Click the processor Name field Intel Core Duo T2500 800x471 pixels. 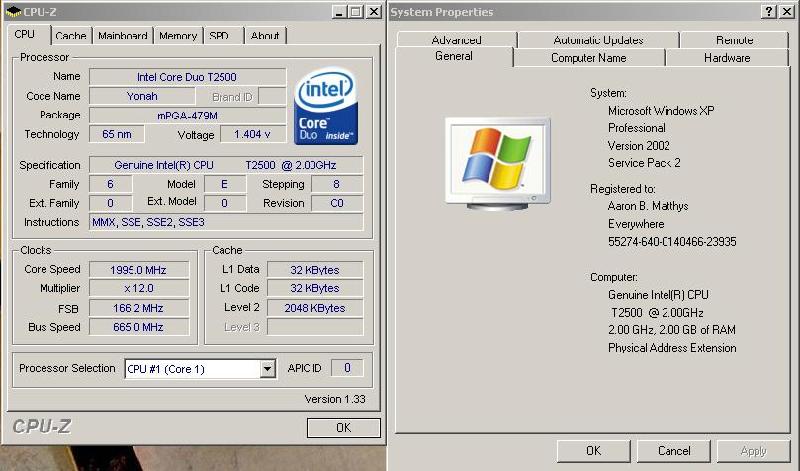(187, 77)
